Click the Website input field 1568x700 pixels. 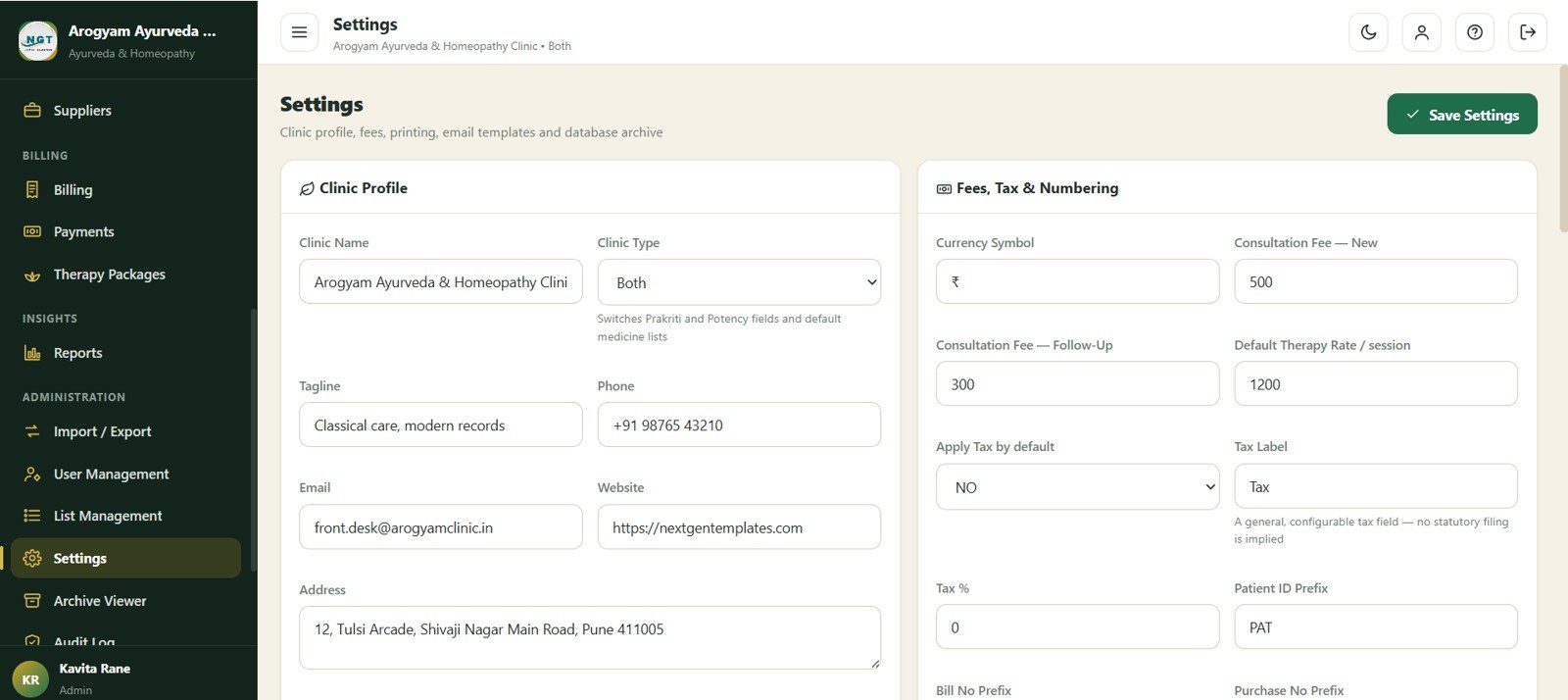[739, 527]
